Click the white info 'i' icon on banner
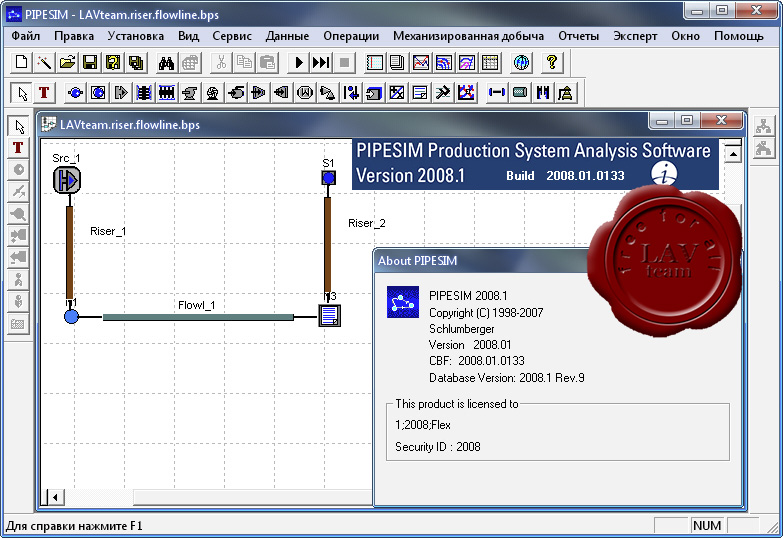 coord(664,173)
